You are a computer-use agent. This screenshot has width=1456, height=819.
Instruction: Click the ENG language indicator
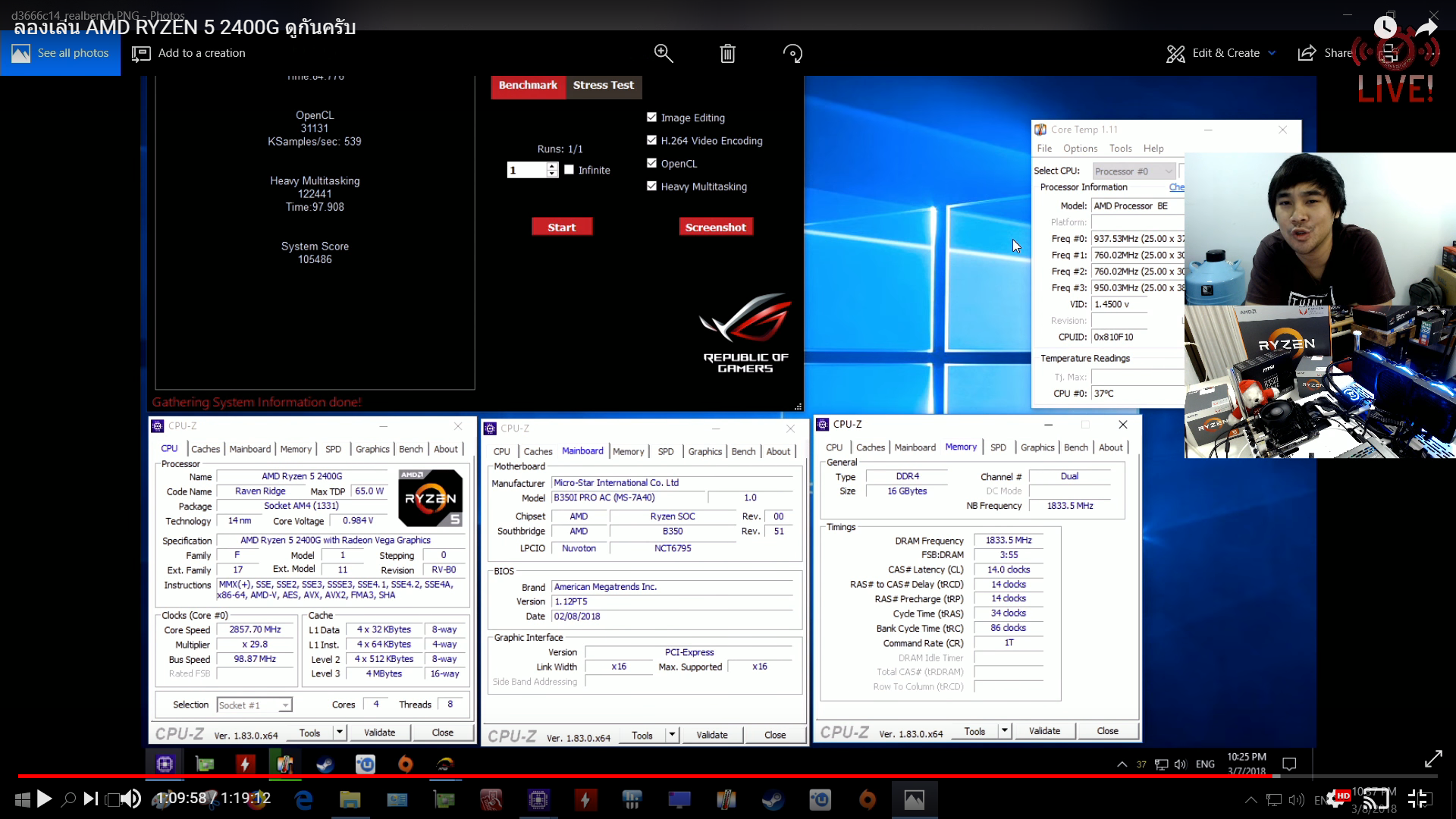[1205, 764]
